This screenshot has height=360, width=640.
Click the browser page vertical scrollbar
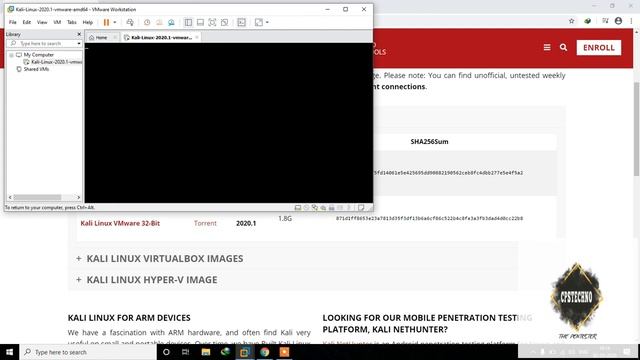pos(636,129)
